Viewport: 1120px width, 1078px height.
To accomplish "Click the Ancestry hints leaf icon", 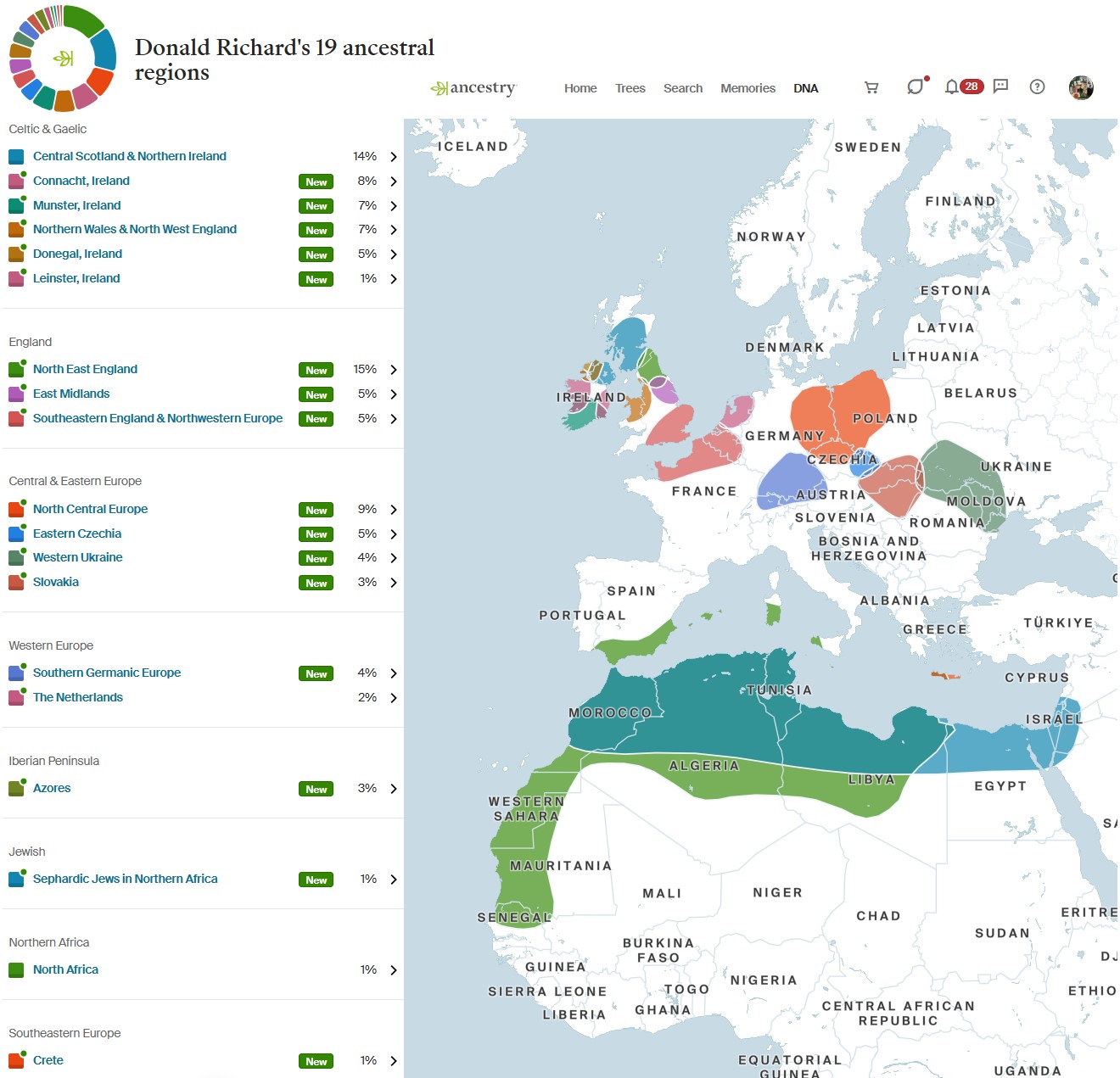I will tap(914, 87).
